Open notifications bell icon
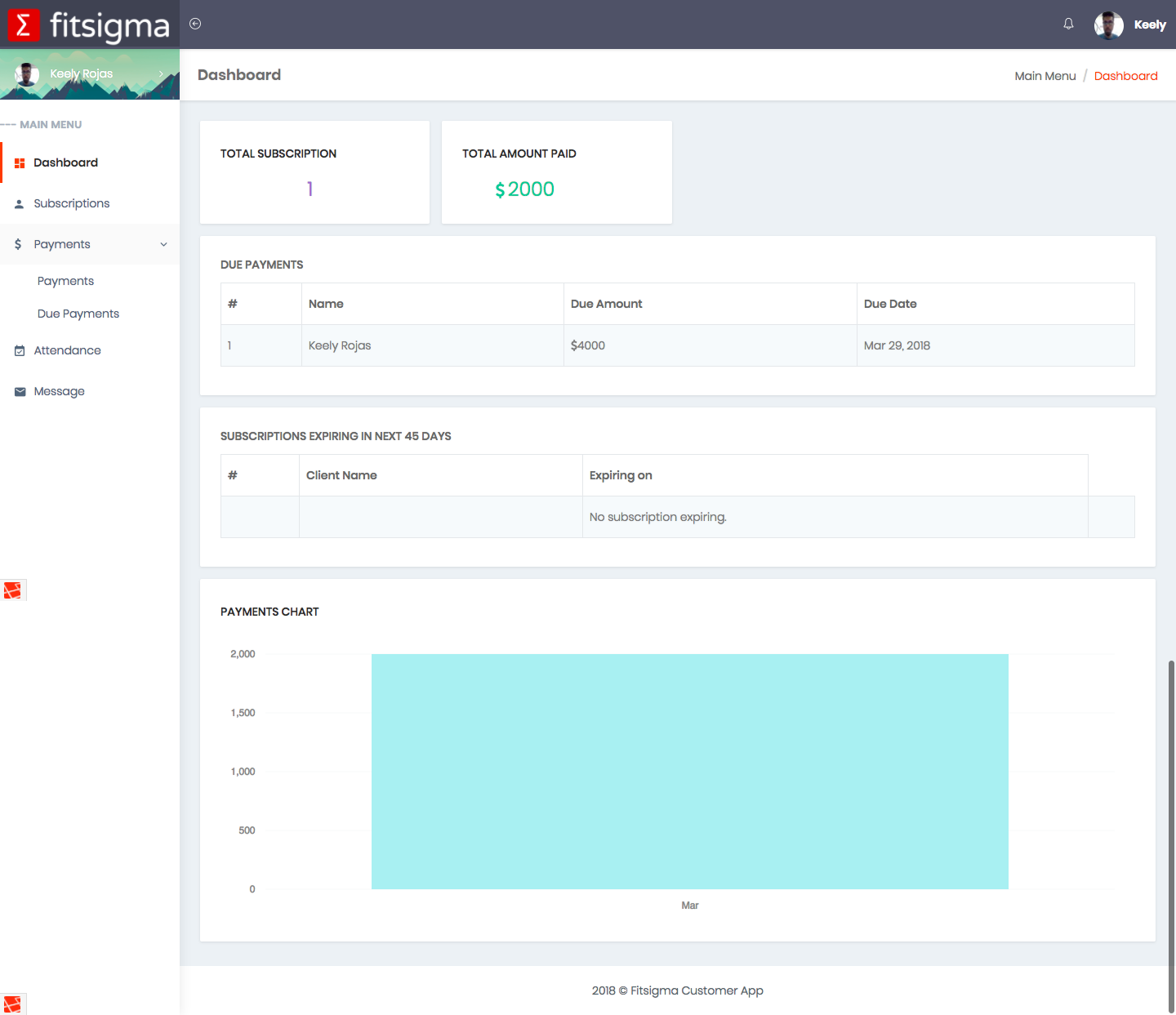This screenshot has width=1176, height=1015. click(1068, 24)
